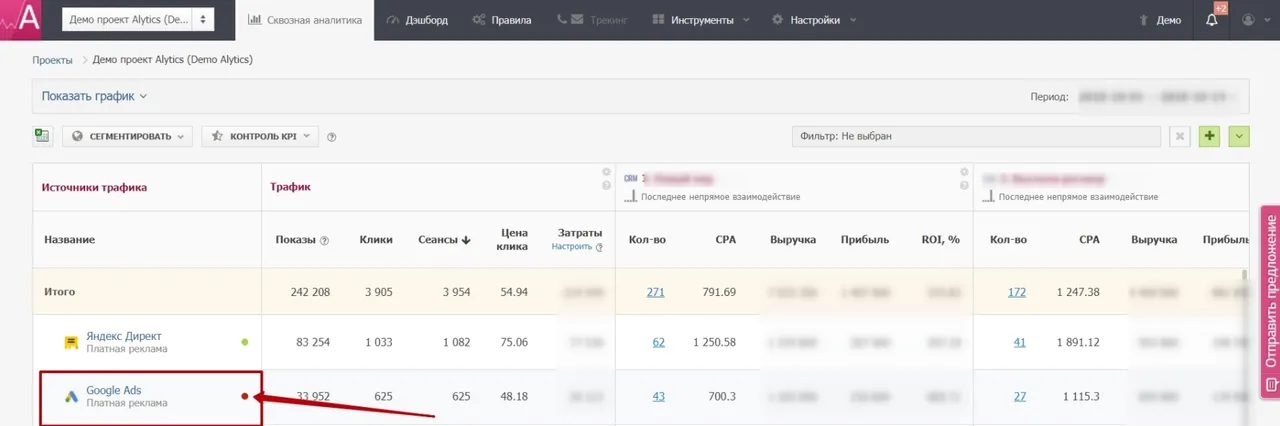Export the table to Excel icon

[x=42, y=136]
